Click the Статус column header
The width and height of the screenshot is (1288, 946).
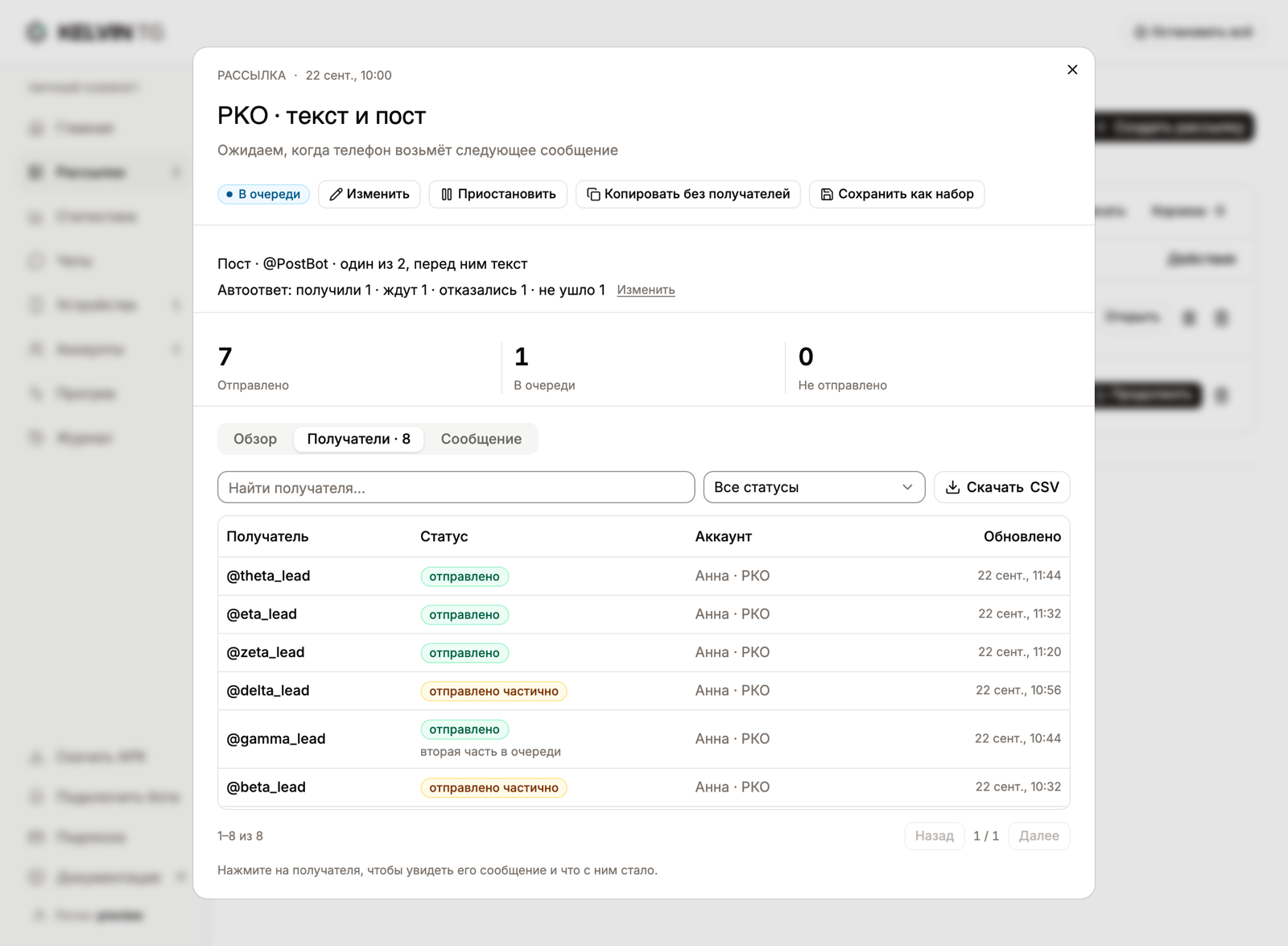tap(444, 536)
